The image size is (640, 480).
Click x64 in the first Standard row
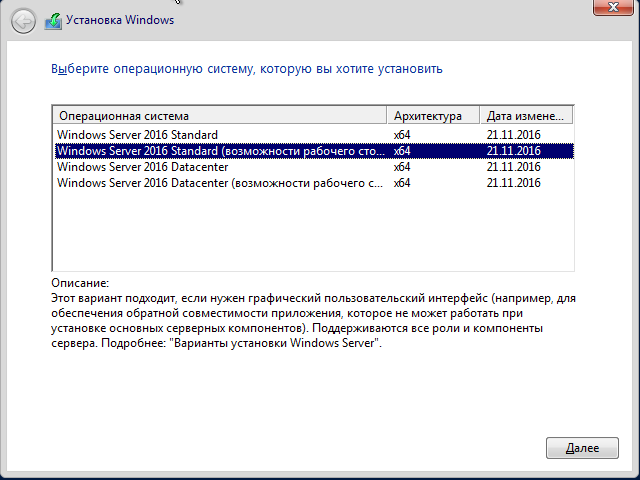pyautogui.click(x=403, y=135)
